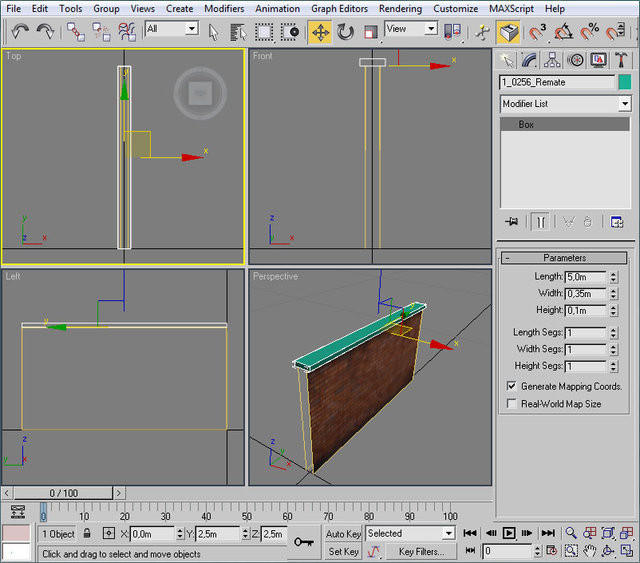640x563 pixels.
Task: Open the Hierarchy command panel tab
Action: [553, 60]
